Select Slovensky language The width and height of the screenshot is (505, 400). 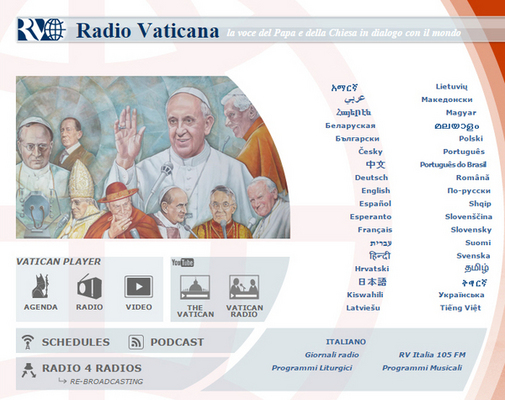(471, 230)
